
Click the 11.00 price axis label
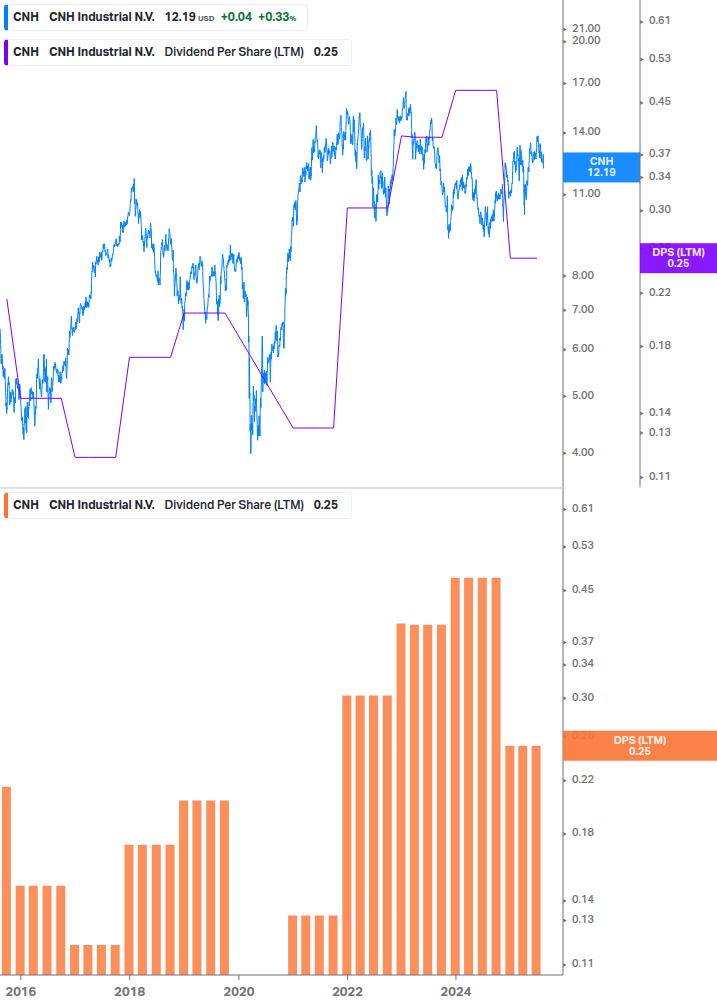(586, 194)
